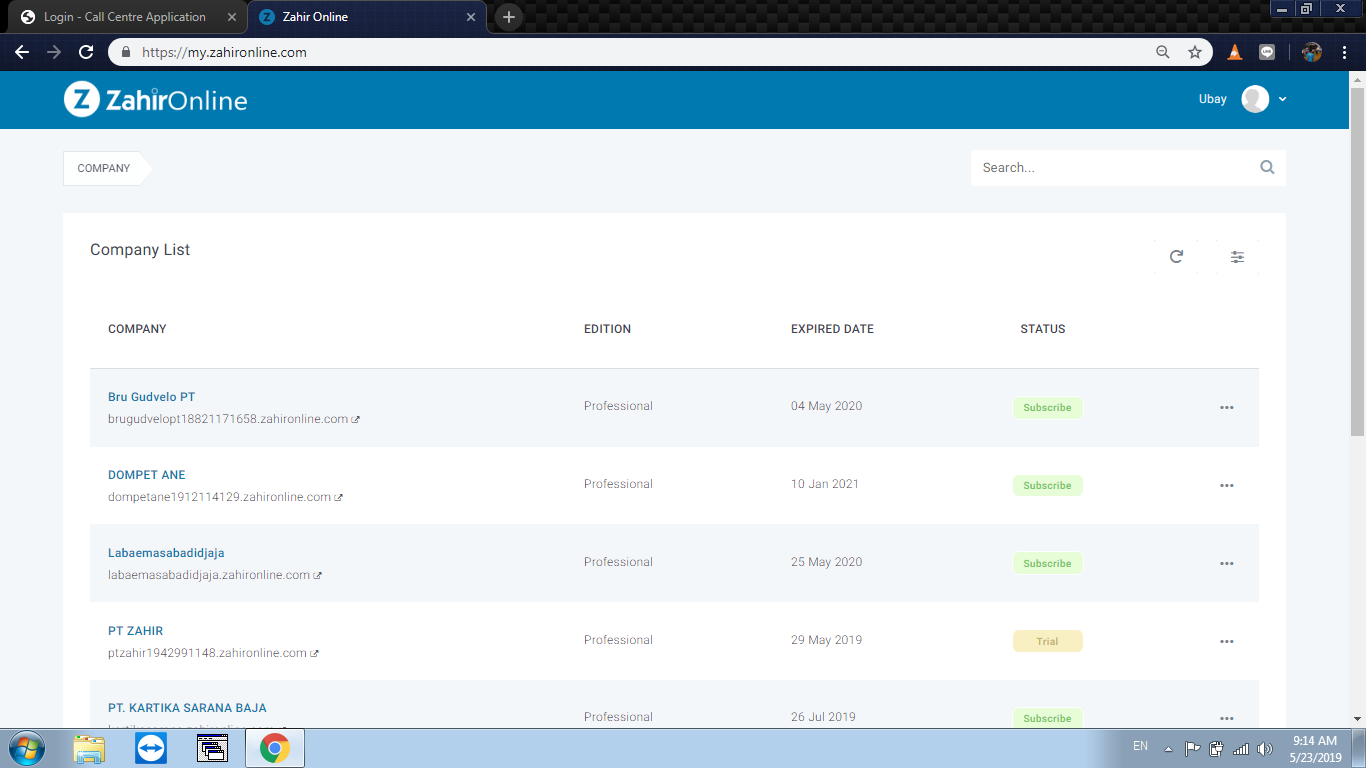Click the 04 May 2020 expiry date
Screen dimensions: 1366x768
tap(826, 406)
